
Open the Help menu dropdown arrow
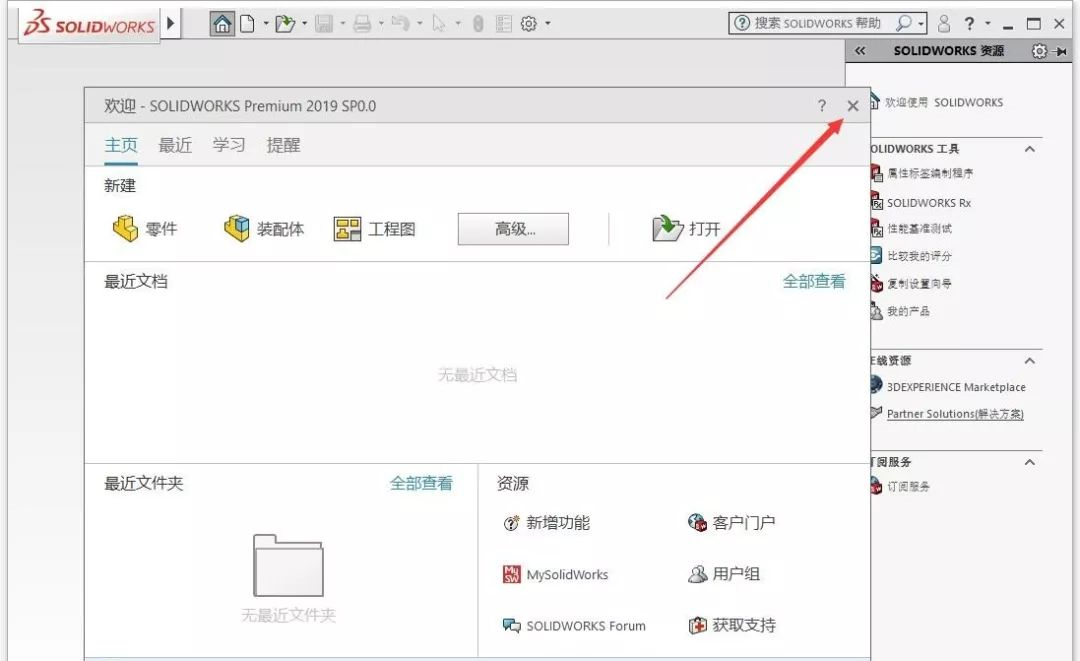tap(988, 24)
